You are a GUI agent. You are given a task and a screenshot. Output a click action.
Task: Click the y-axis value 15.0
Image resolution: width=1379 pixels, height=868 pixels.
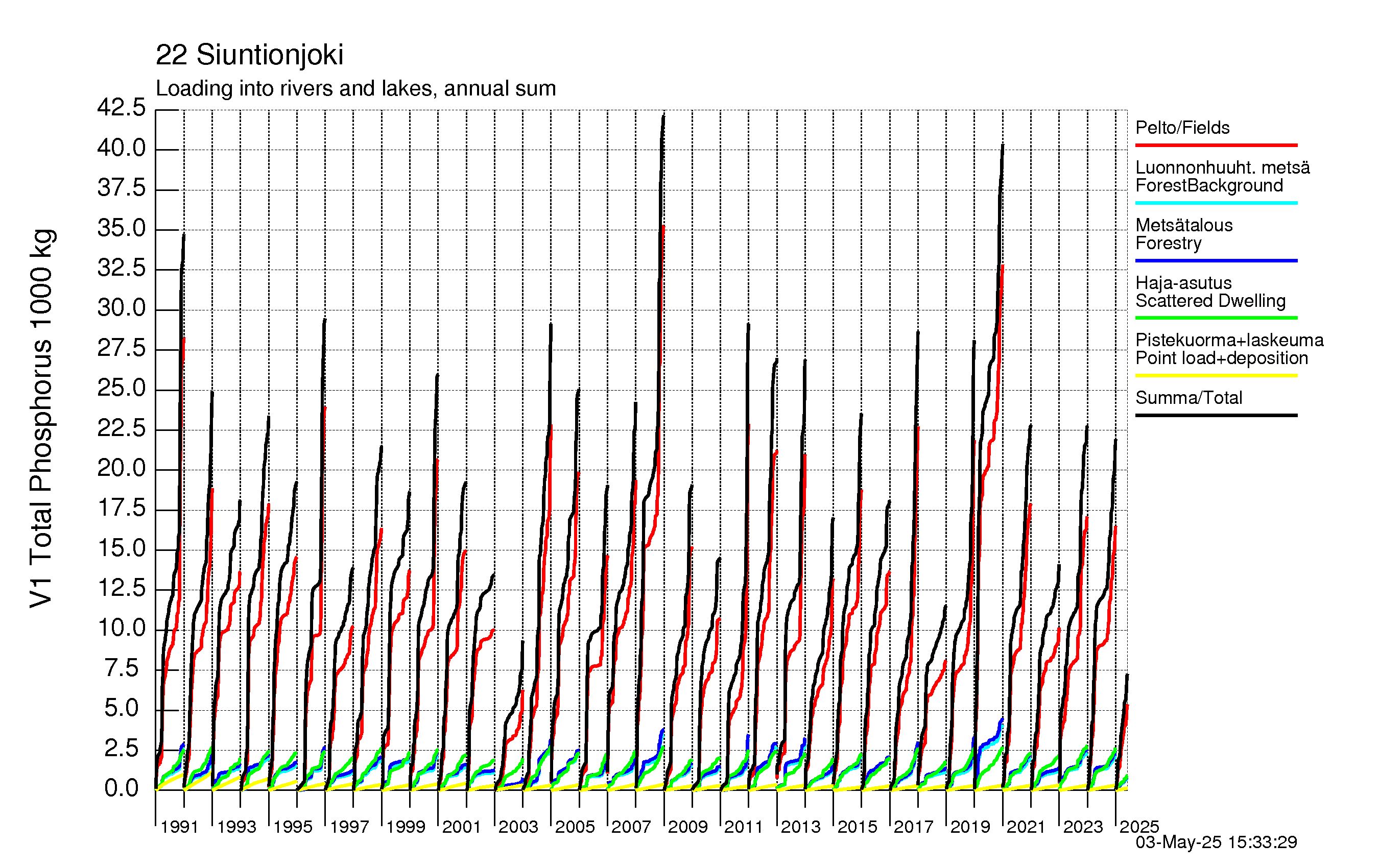pos(122,548)
